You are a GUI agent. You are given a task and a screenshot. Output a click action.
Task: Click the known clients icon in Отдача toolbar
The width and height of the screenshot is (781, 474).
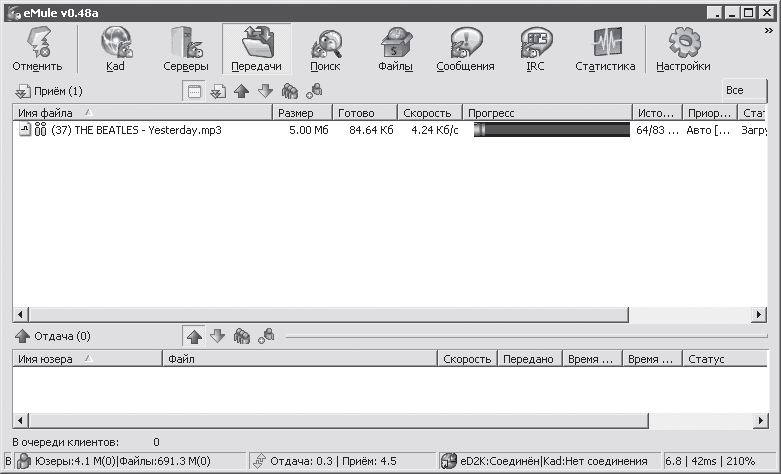(x=266, y=337)
